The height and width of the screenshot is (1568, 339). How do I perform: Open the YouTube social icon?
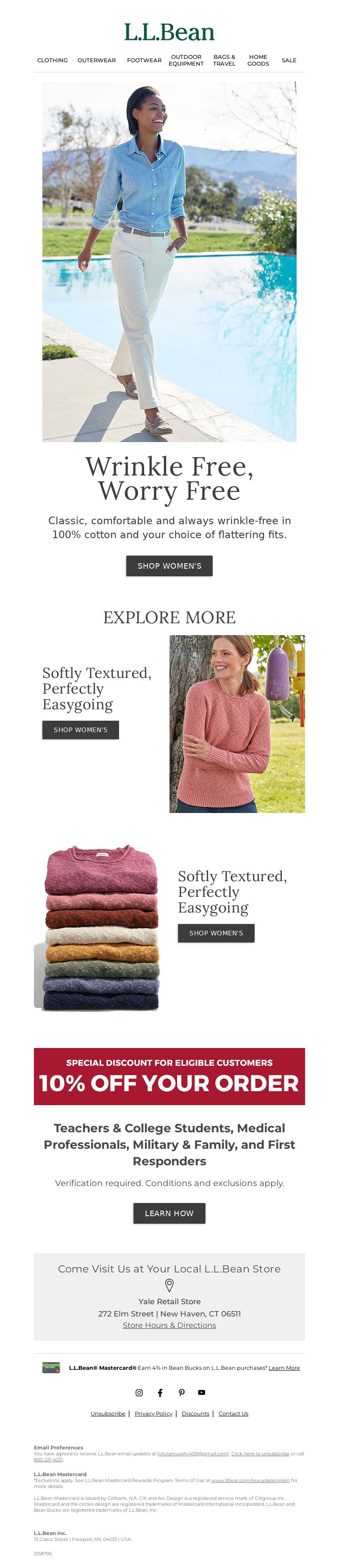[201, 1393]
